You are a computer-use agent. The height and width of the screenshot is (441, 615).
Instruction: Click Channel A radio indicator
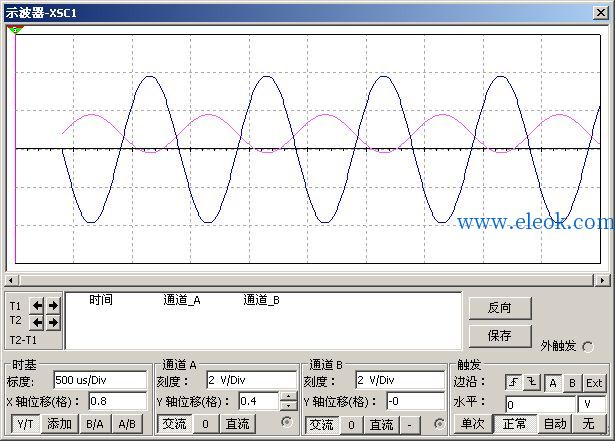287,422
